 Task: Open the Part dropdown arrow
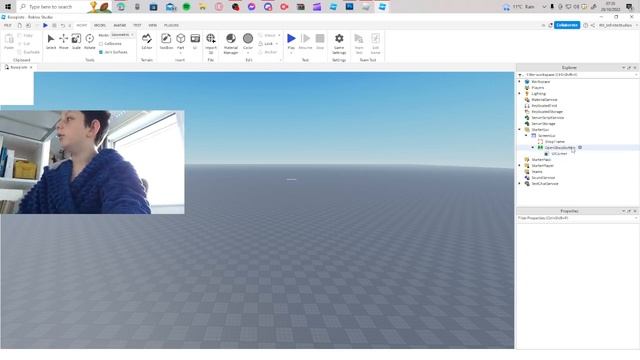point(180,53)
